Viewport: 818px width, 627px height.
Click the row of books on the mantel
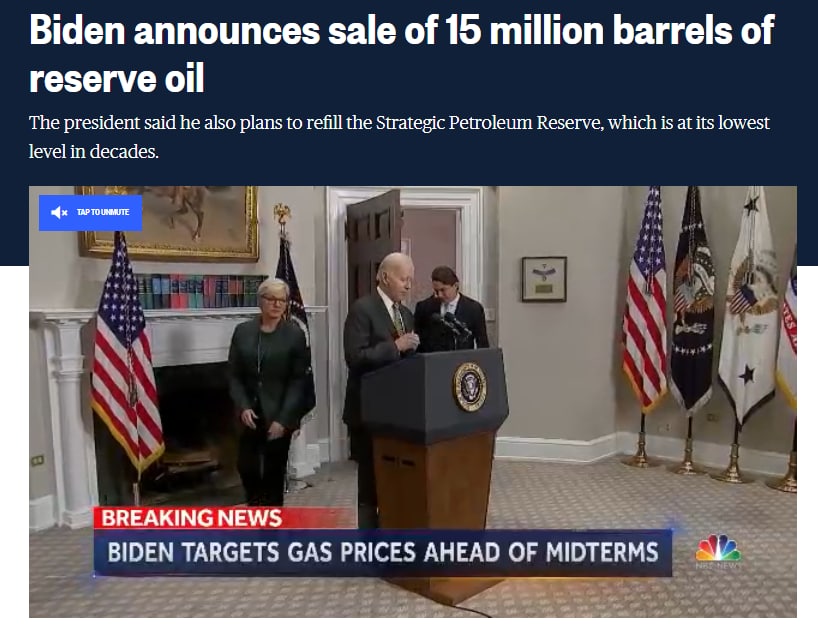201,291
